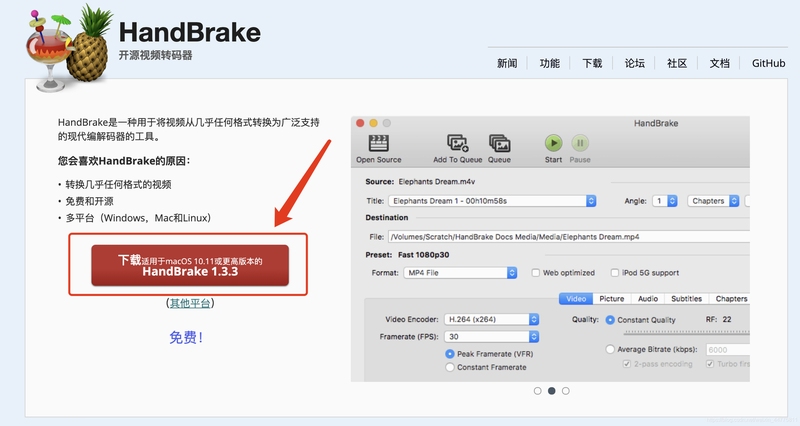Screen dimensions: 800x426
Task: Click the Source Elephants Dream.m4v text
Action: (x=420, y=182)
